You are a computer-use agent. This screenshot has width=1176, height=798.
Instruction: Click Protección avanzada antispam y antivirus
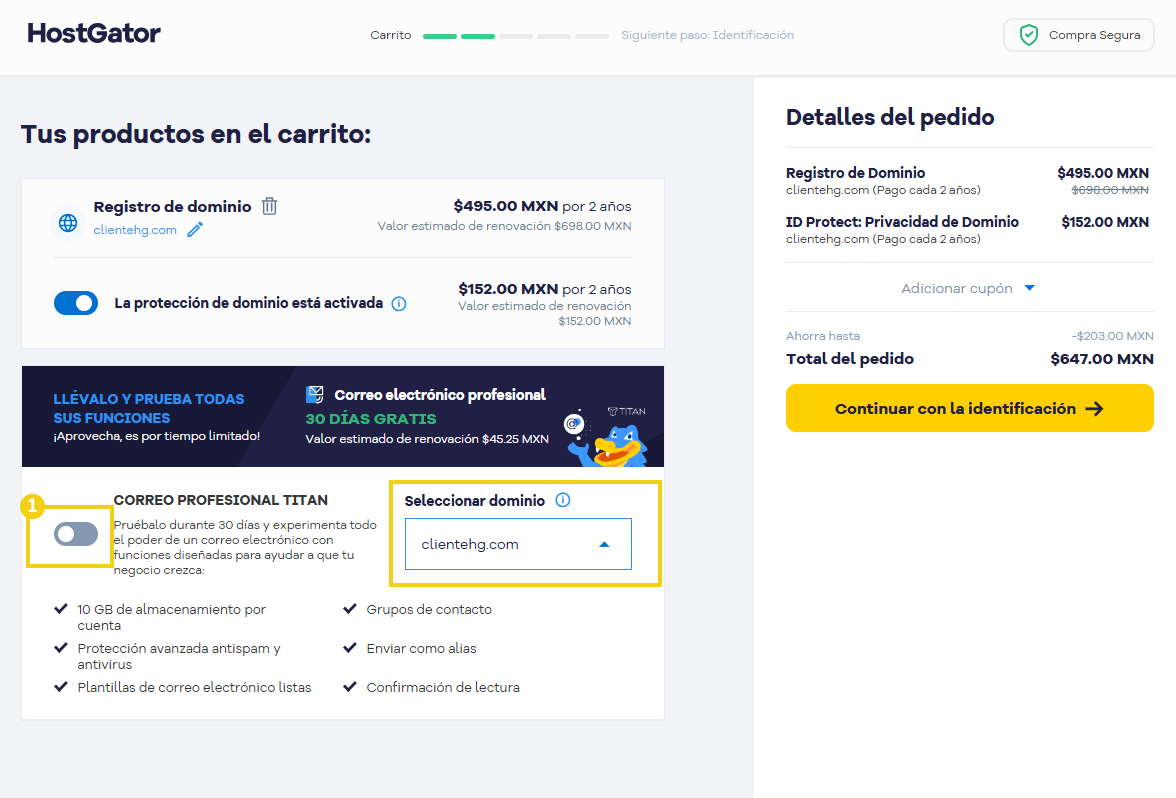point(178,656)
